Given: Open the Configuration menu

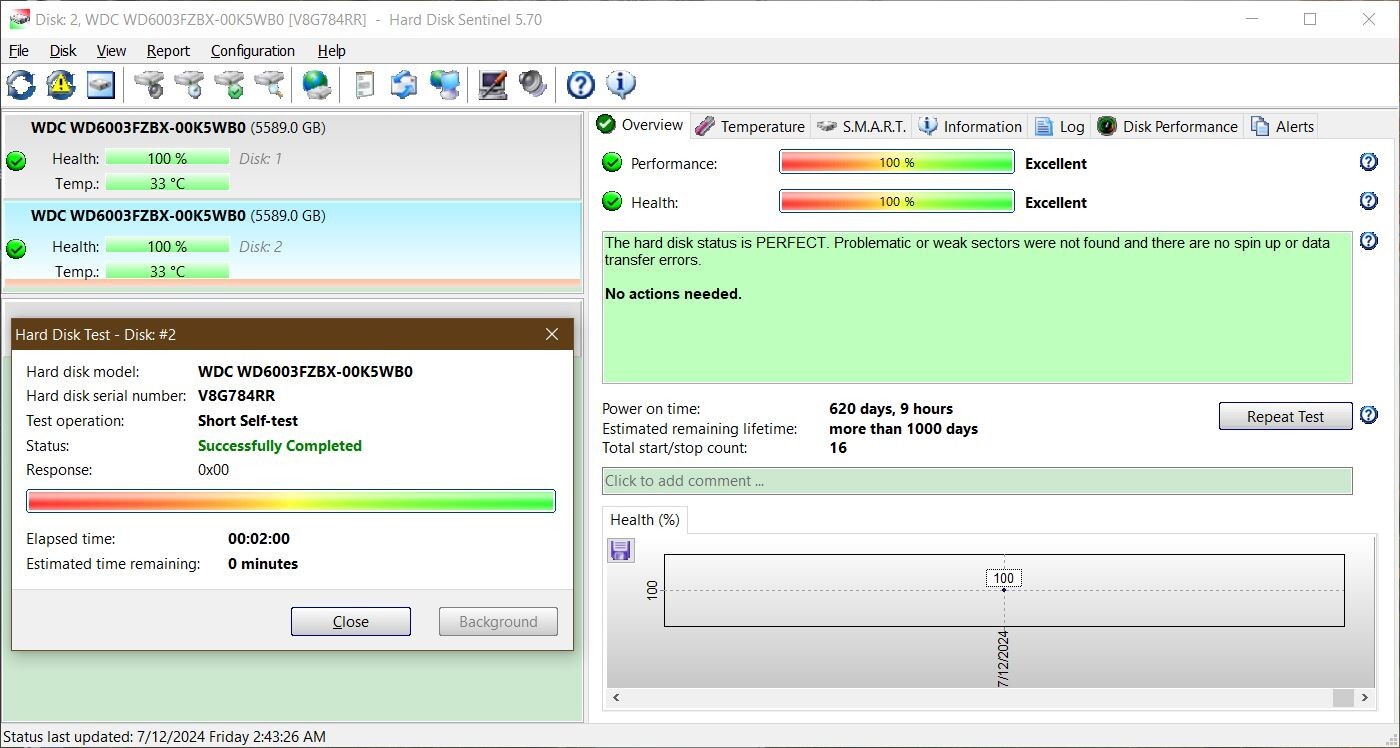Looking at the screenshot, I should [x=252, y=50].
